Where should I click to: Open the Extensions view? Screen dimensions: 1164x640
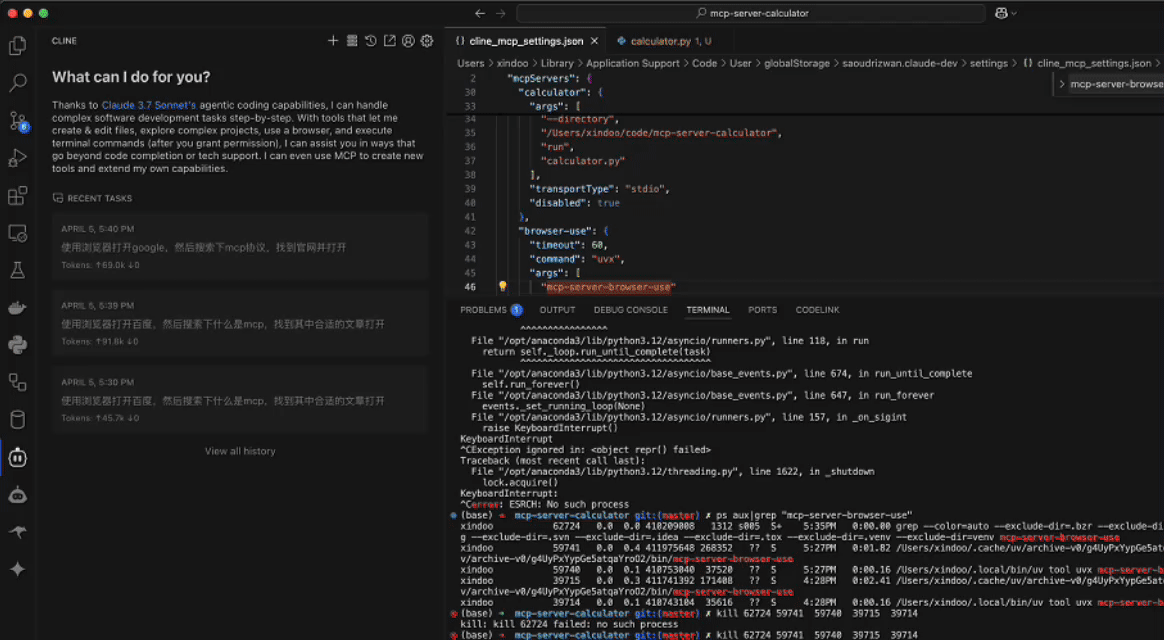coord(17,195)
